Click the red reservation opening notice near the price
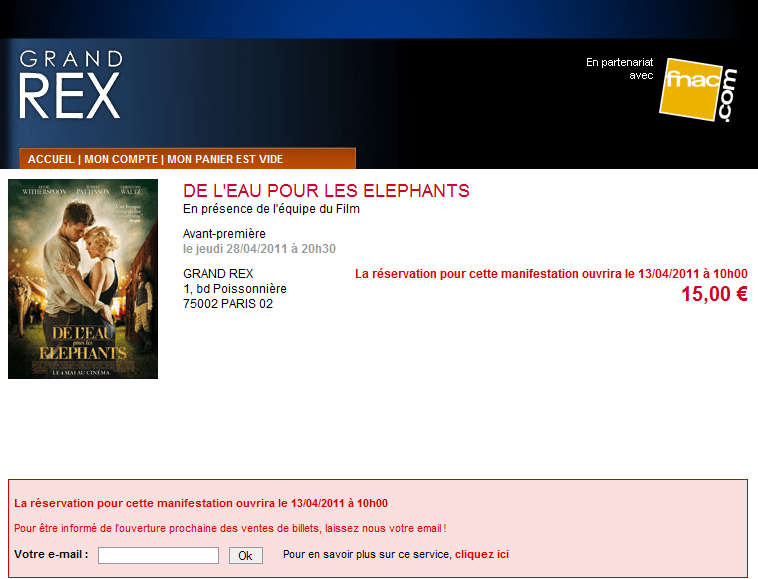The image size is (758, 579). [x=551, y=274]
